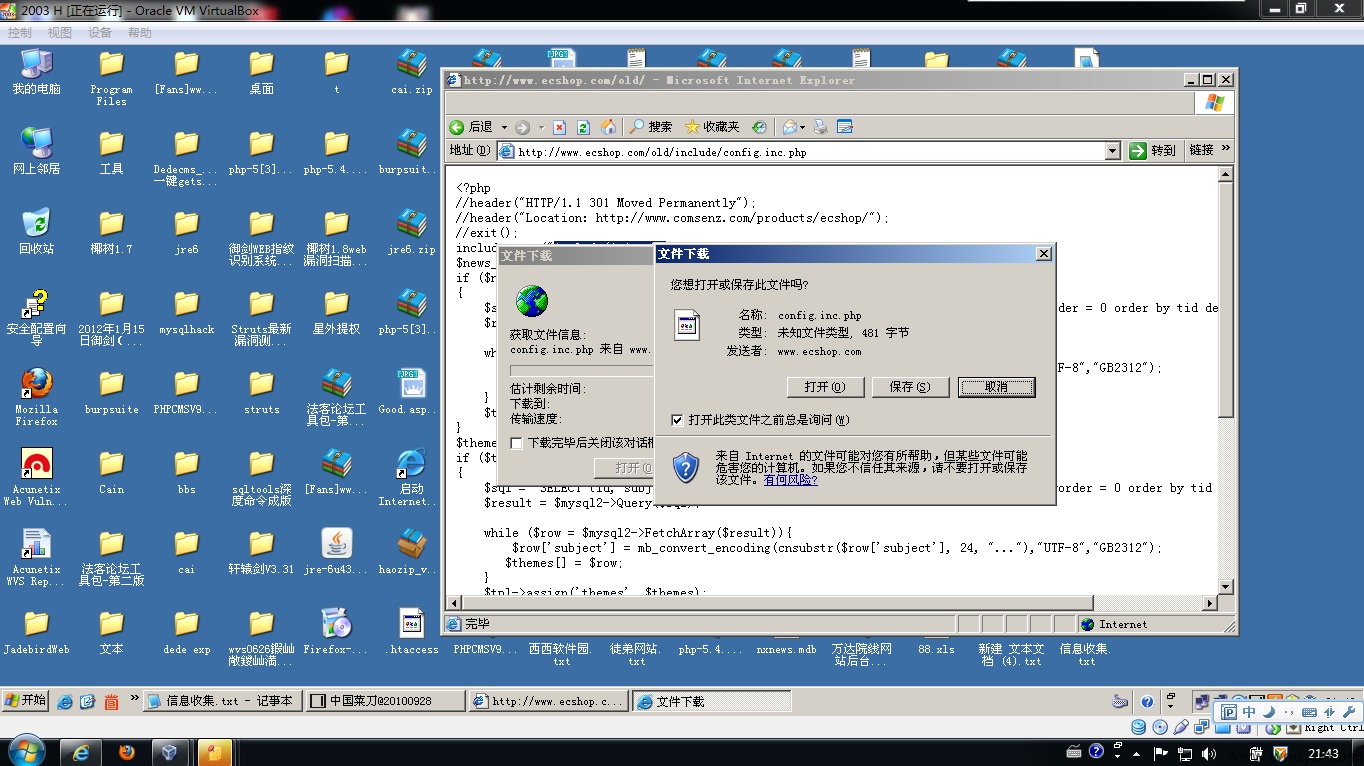Click the IE Refresh page icon
The height and width of the screenshot is (766, 1364).
tap(584, 127)
